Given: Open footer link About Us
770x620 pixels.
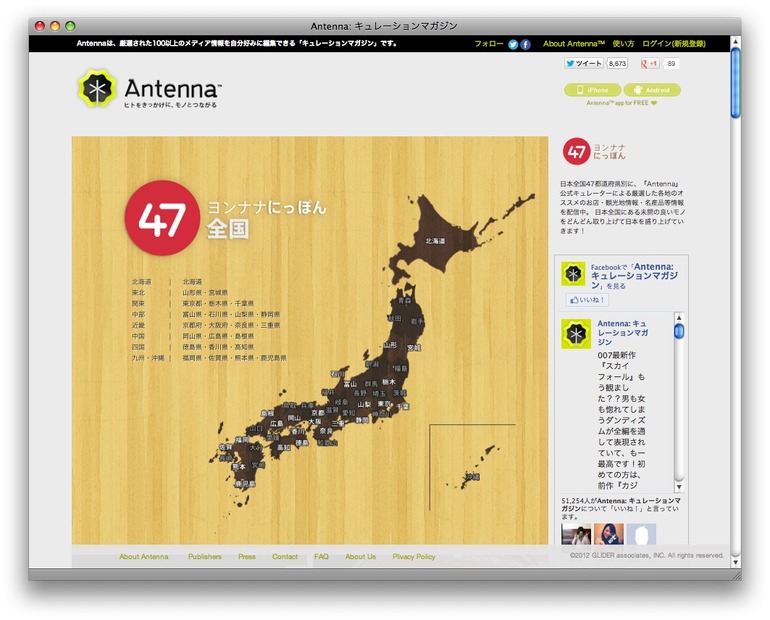Looking at the screenshot, I should [x=360, y=557].
